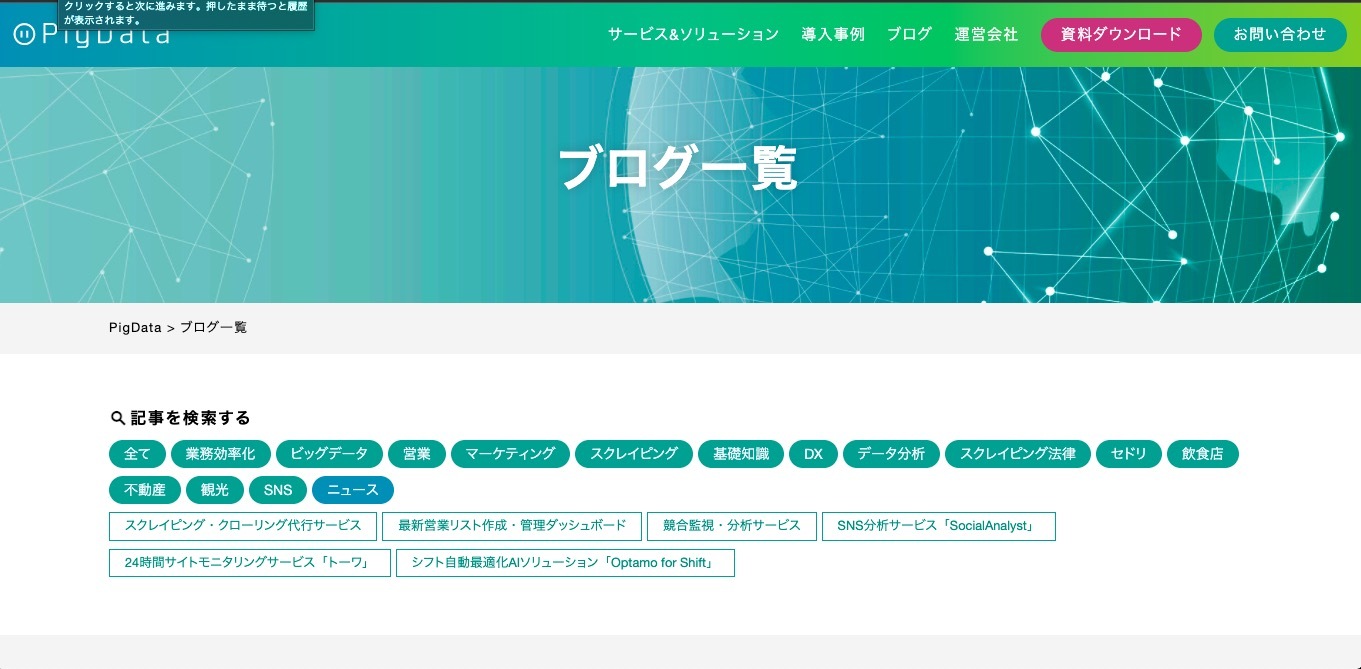The image size is (1361, 669).
Task: Click the PigData logo icon
Action: click(24, 35)
